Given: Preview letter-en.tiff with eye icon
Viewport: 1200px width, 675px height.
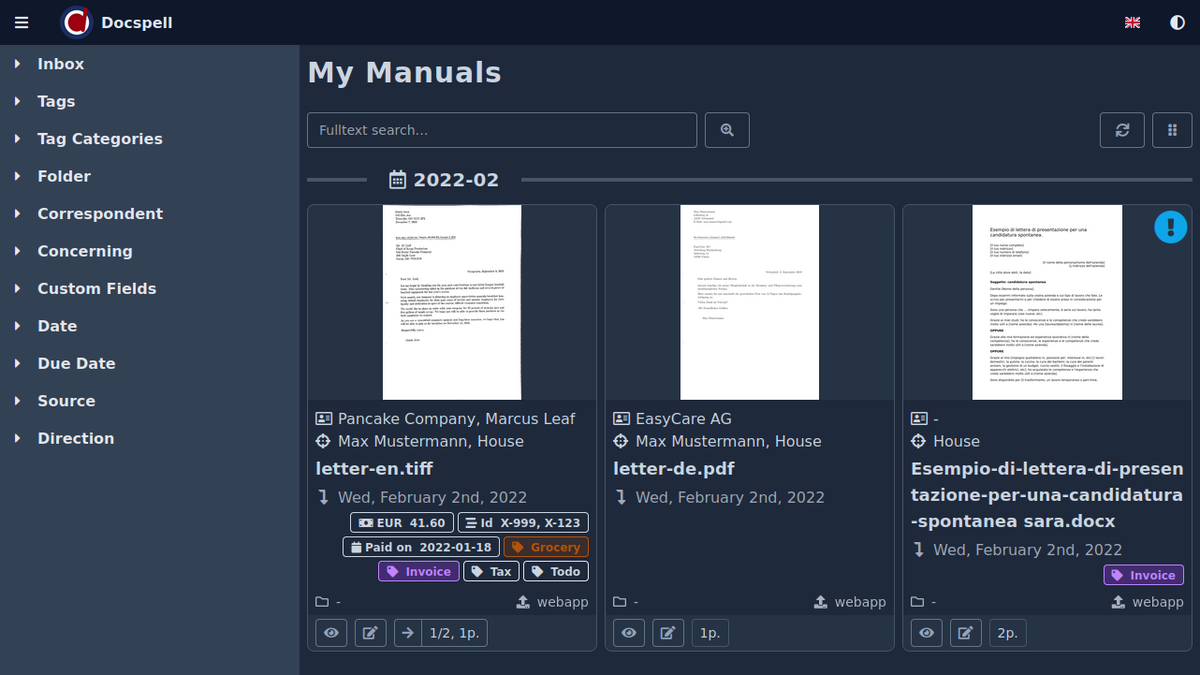Looking at the screenshot, I should click(x=331, y=633).
